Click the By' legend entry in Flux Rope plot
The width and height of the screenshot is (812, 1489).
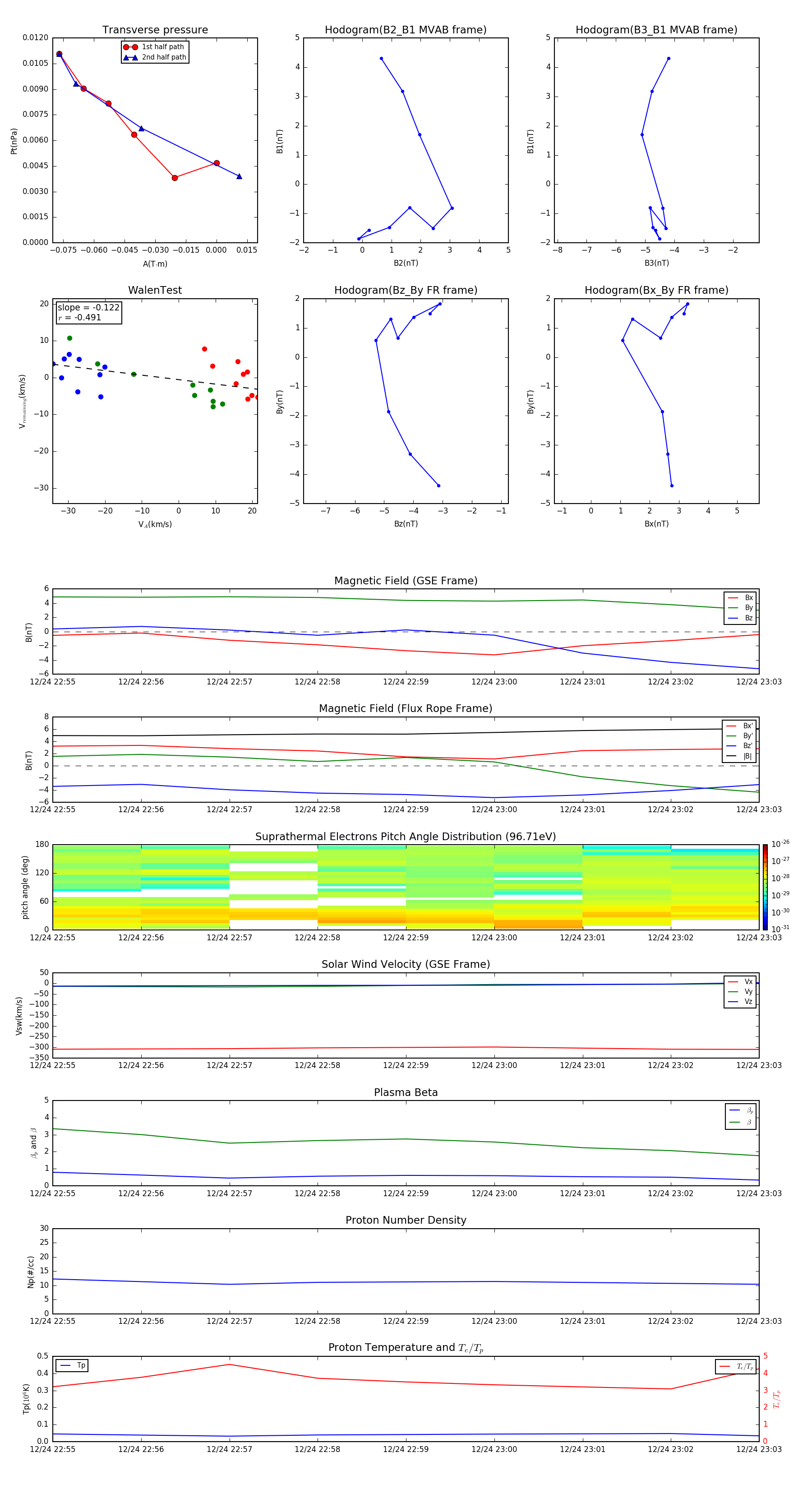click(740, 736)
